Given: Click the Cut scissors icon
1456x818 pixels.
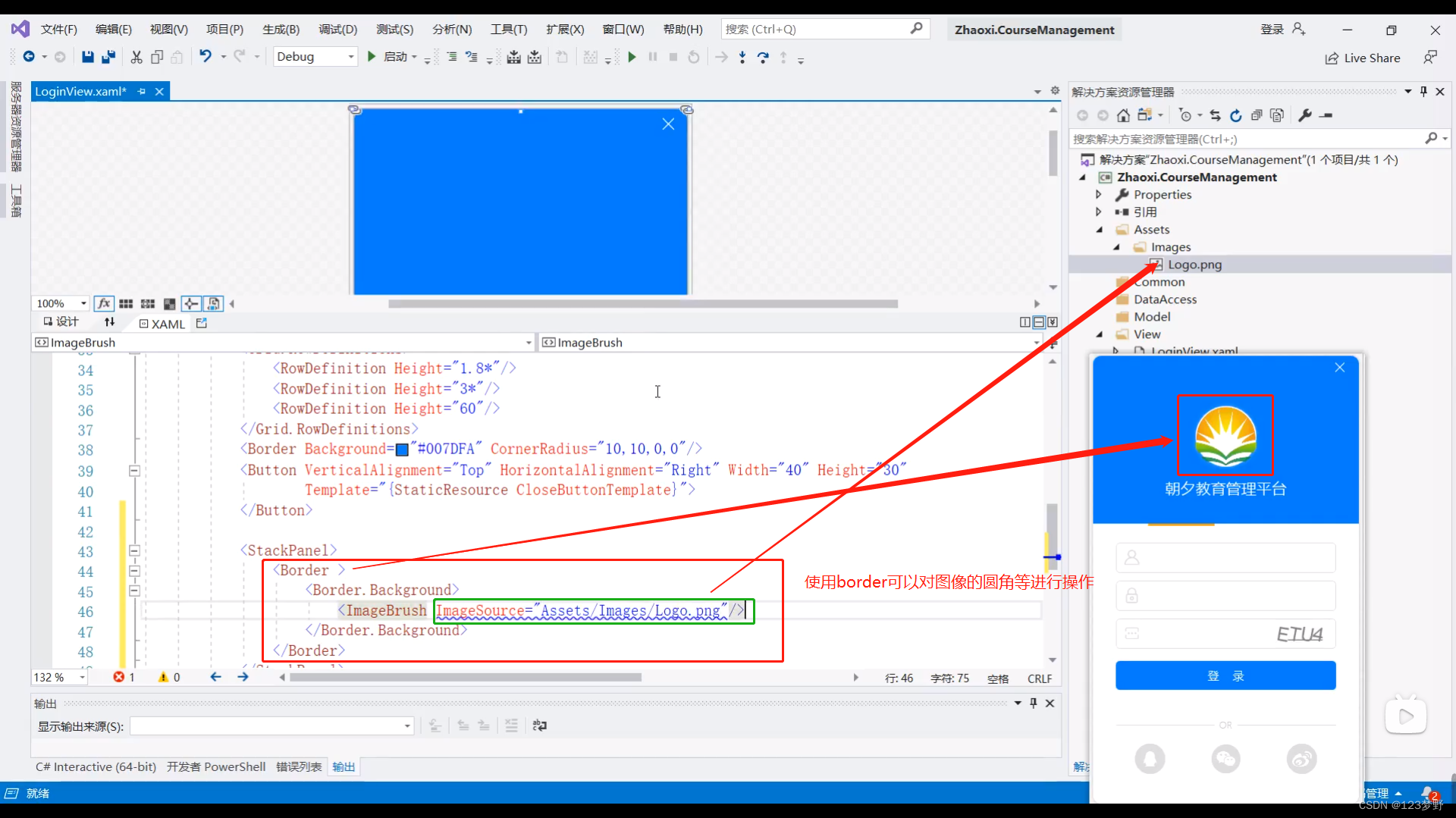Looking at the screenshot, I should coord(136,57).
